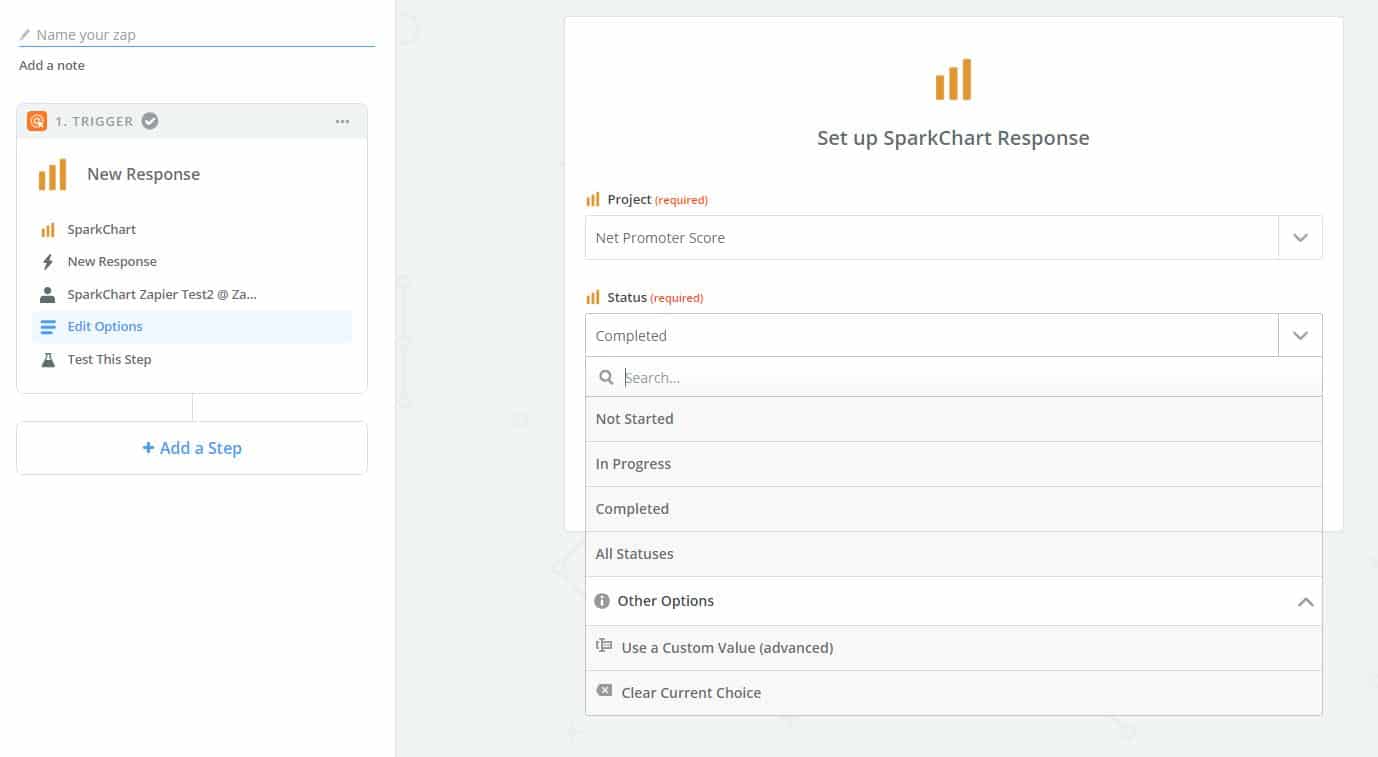This screenshot has width=1378, height=757.
Task: Open the ellipsis menu on the trigger step
Action: tap(342, 120)
